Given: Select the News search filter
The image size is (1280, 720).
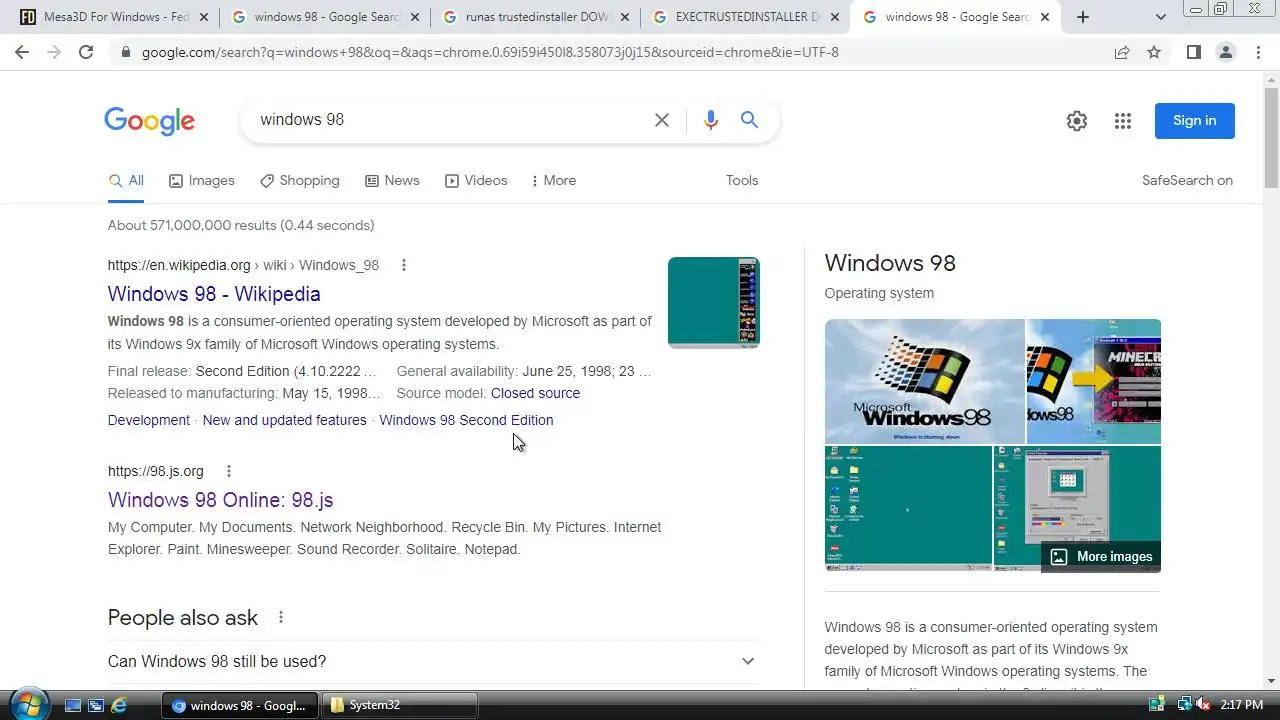Looking at the screenshot, I should click(392, 181).
